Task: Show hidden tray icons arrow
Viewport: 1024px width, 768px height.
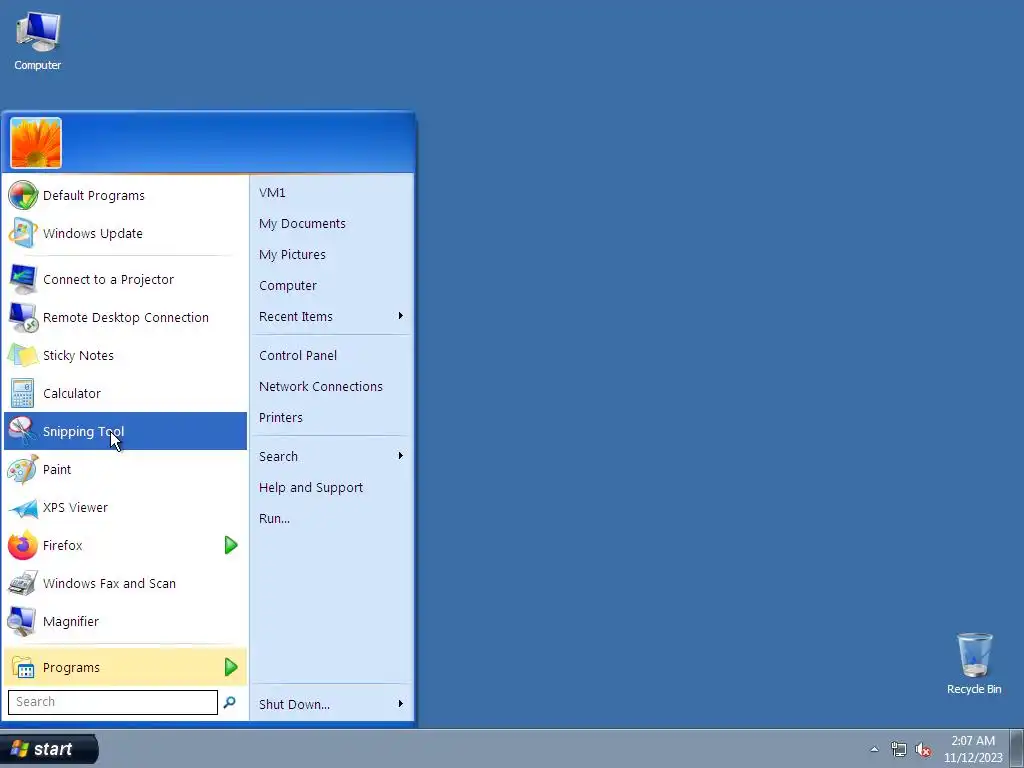Action: (x=874, y=749)
